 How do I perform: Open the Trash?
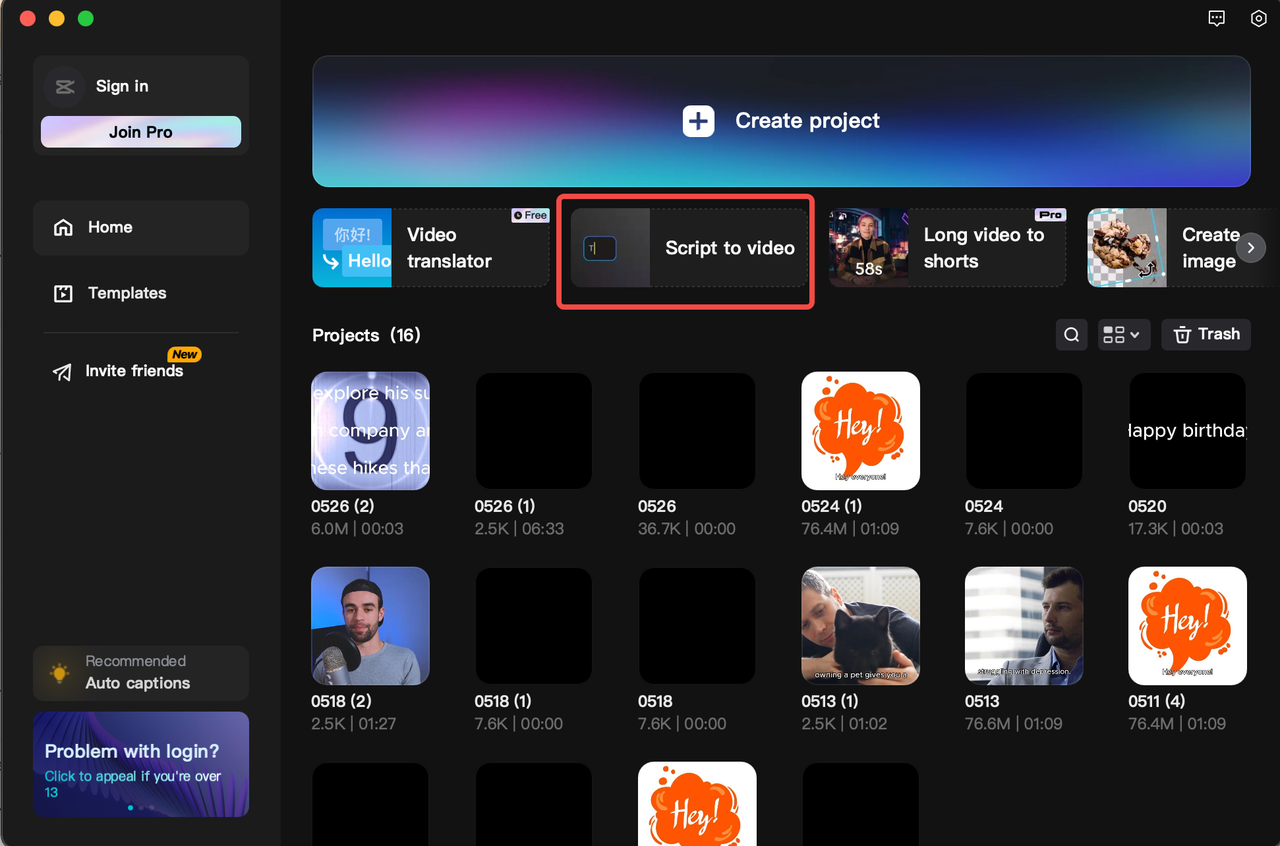[1205, 334]
